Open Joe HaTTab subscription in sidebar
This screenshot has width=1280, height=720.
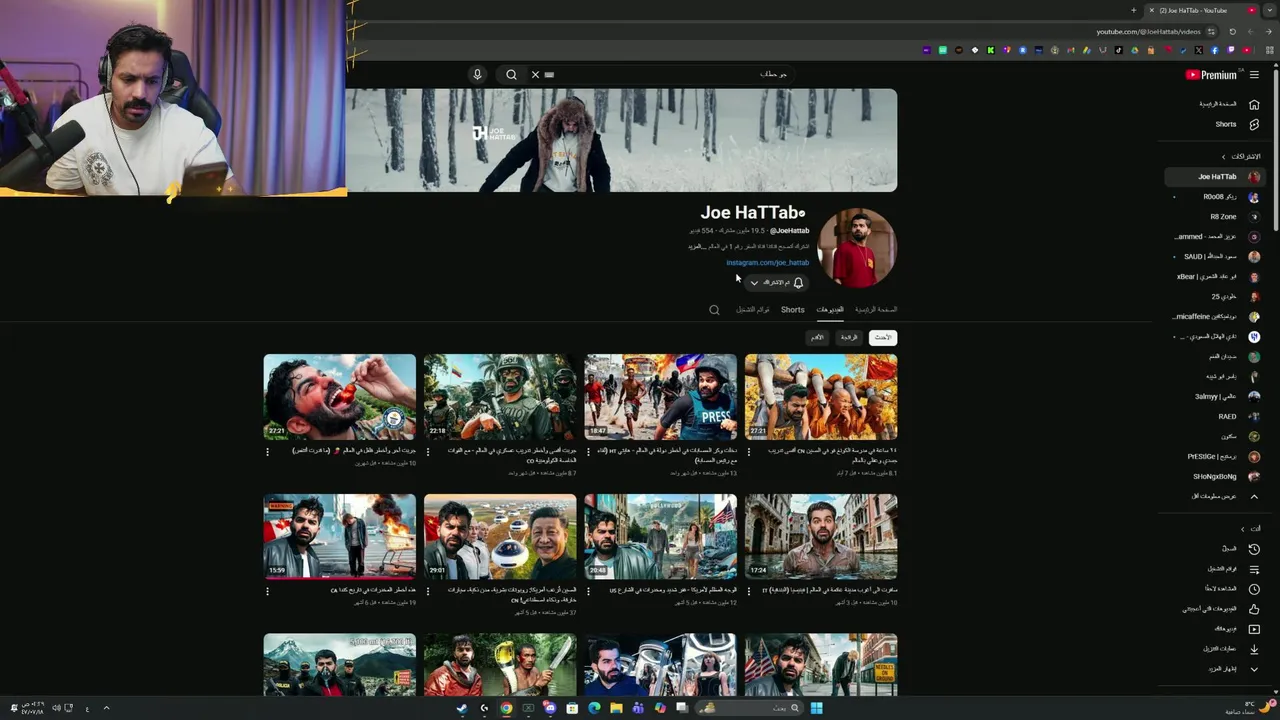[x=1214, y=176]
